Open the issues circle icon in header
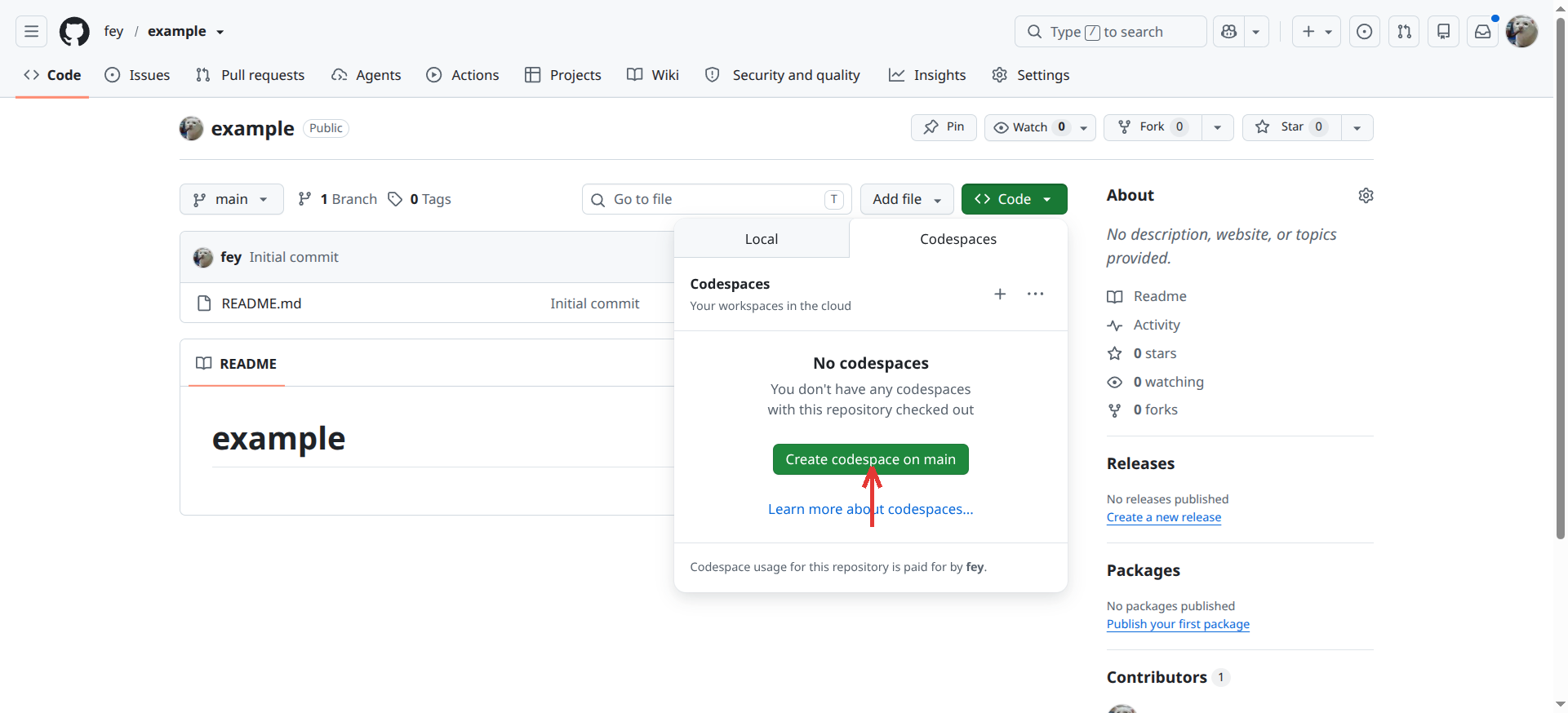This screenshot has width=1568, height=713. click(1364, 32)
